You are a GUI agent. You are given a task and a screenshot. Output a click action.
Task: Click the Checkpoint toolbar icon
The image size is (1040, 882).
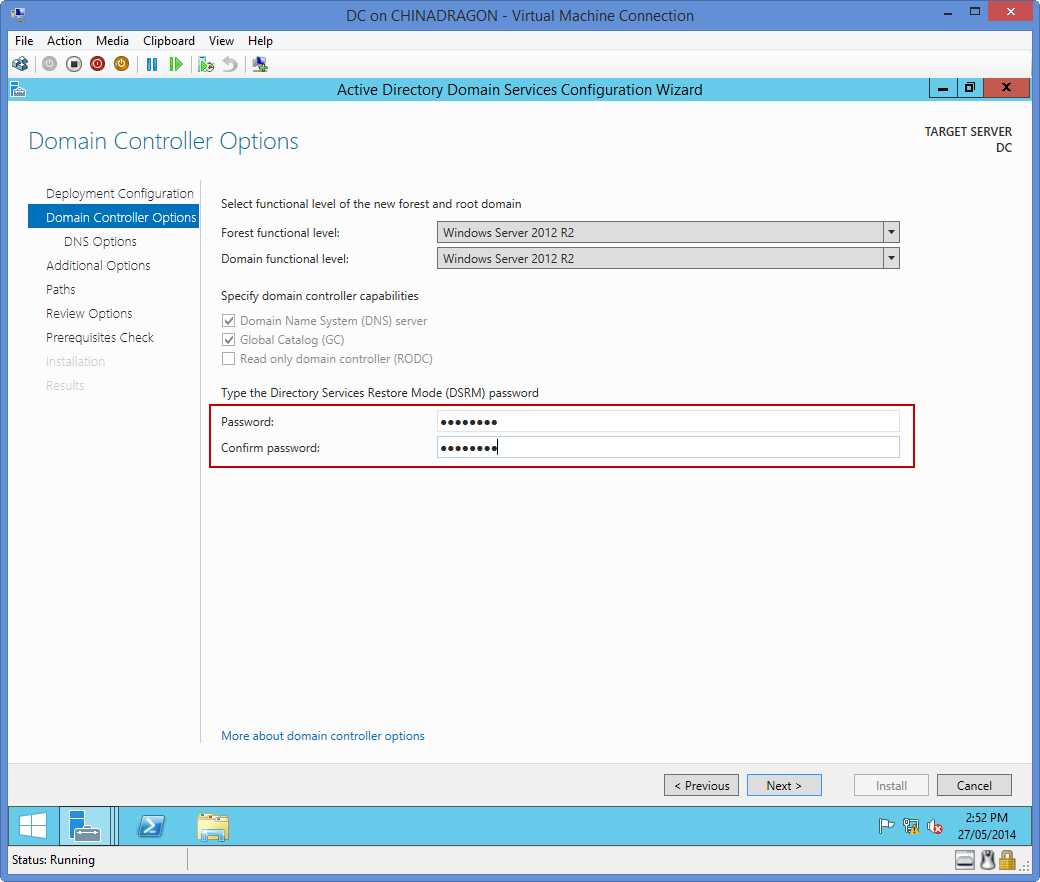click(206, 64)
